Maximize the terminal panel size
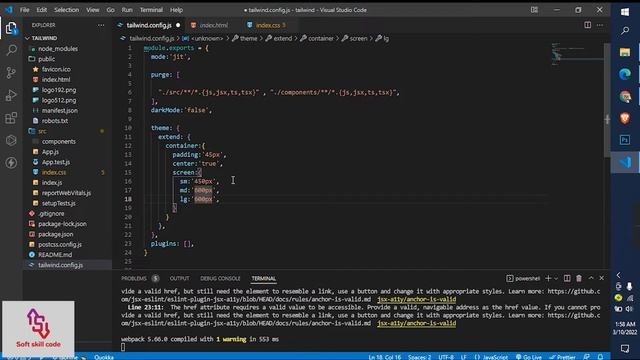 tap(591, 278)
